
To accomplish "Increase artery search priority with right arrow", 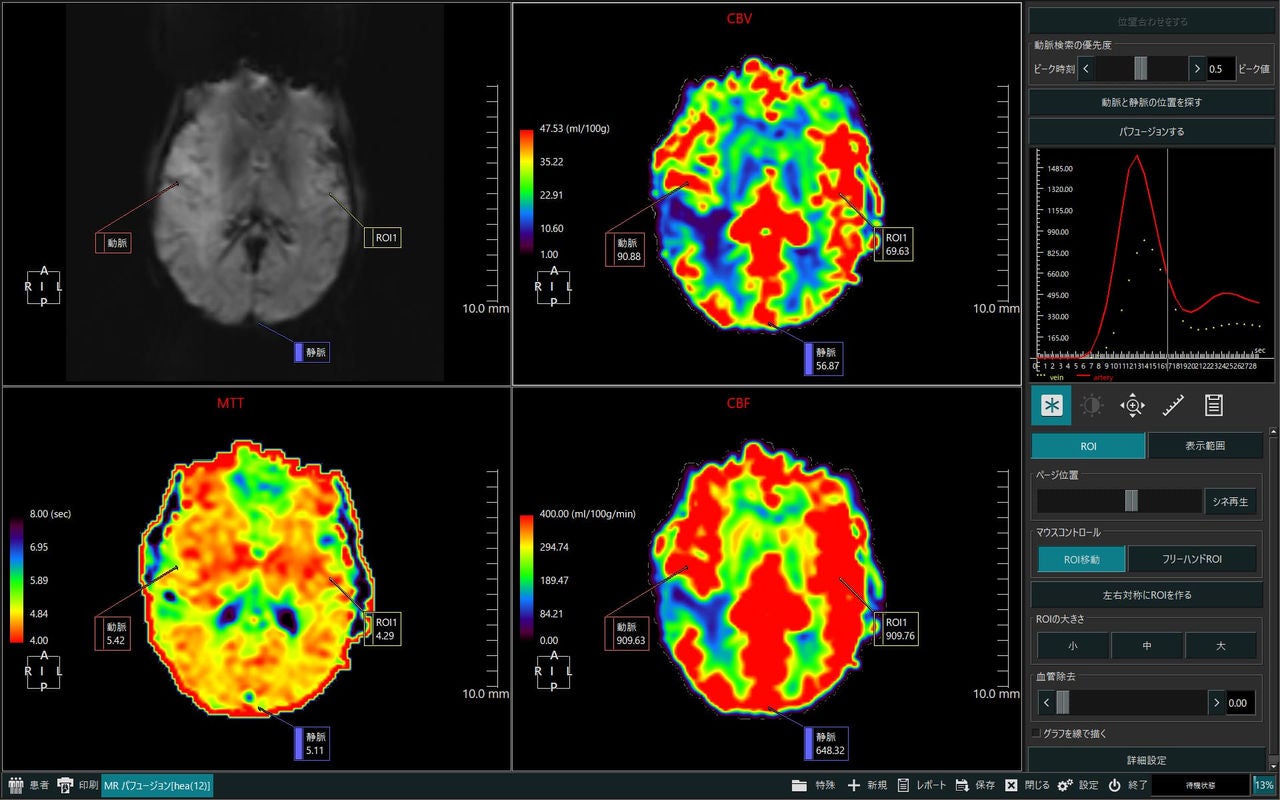I will coord(1196,69).
